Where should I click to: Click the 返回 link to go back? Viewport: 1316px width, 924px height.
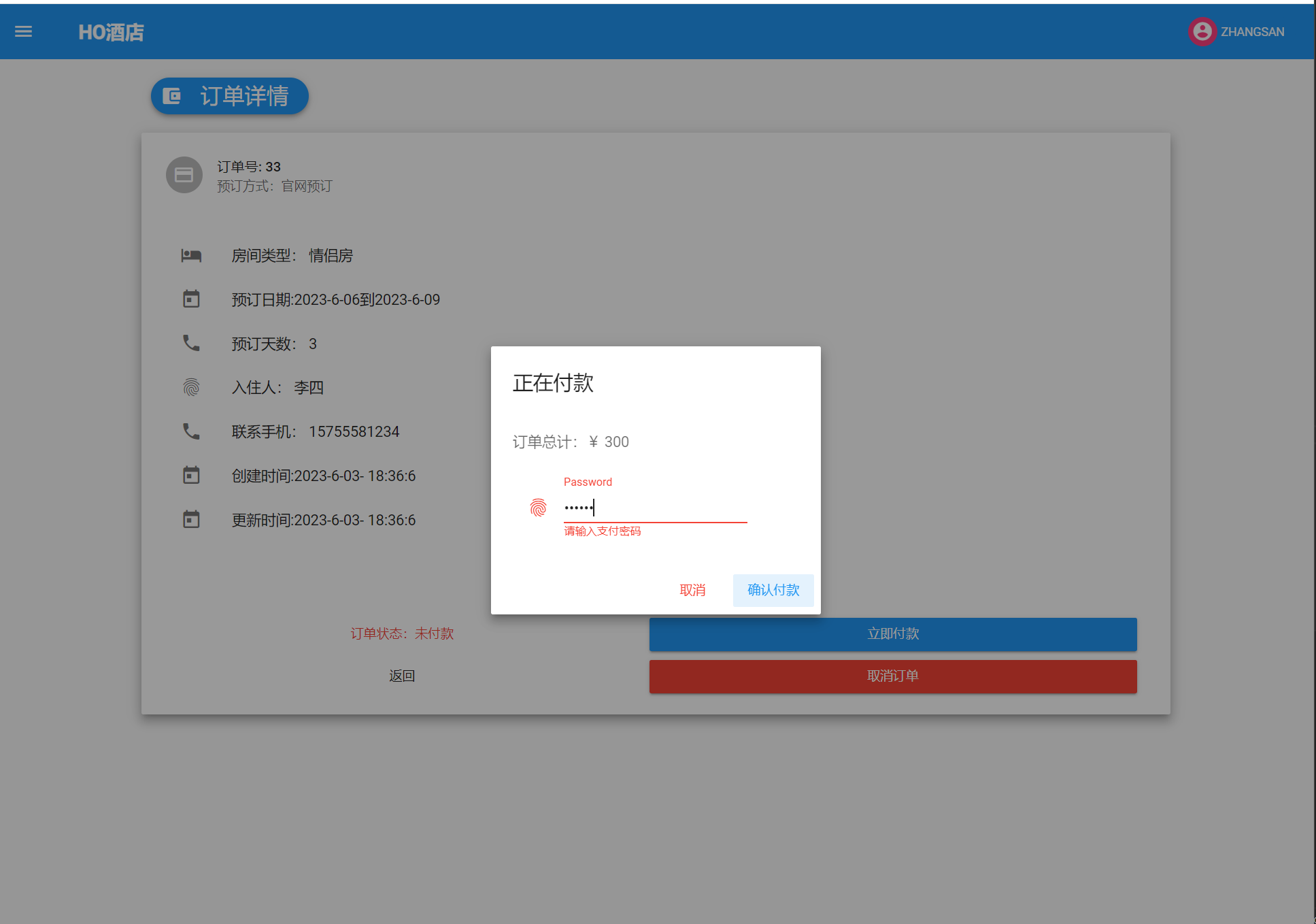pyautogui.click(x=401, y=676)
